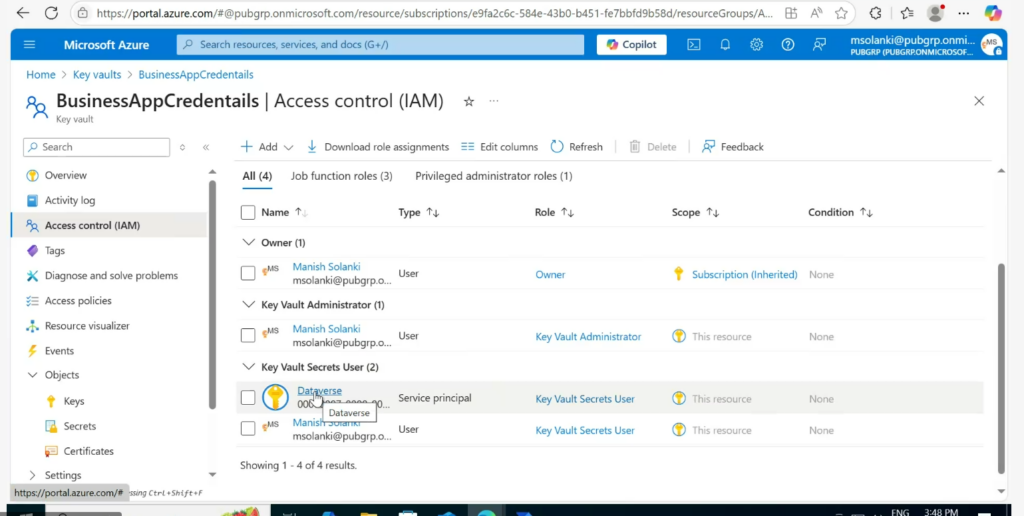1024x516 pixels.
Task: Check the last Key Vault Secrets User row
Action: [248, 428]
